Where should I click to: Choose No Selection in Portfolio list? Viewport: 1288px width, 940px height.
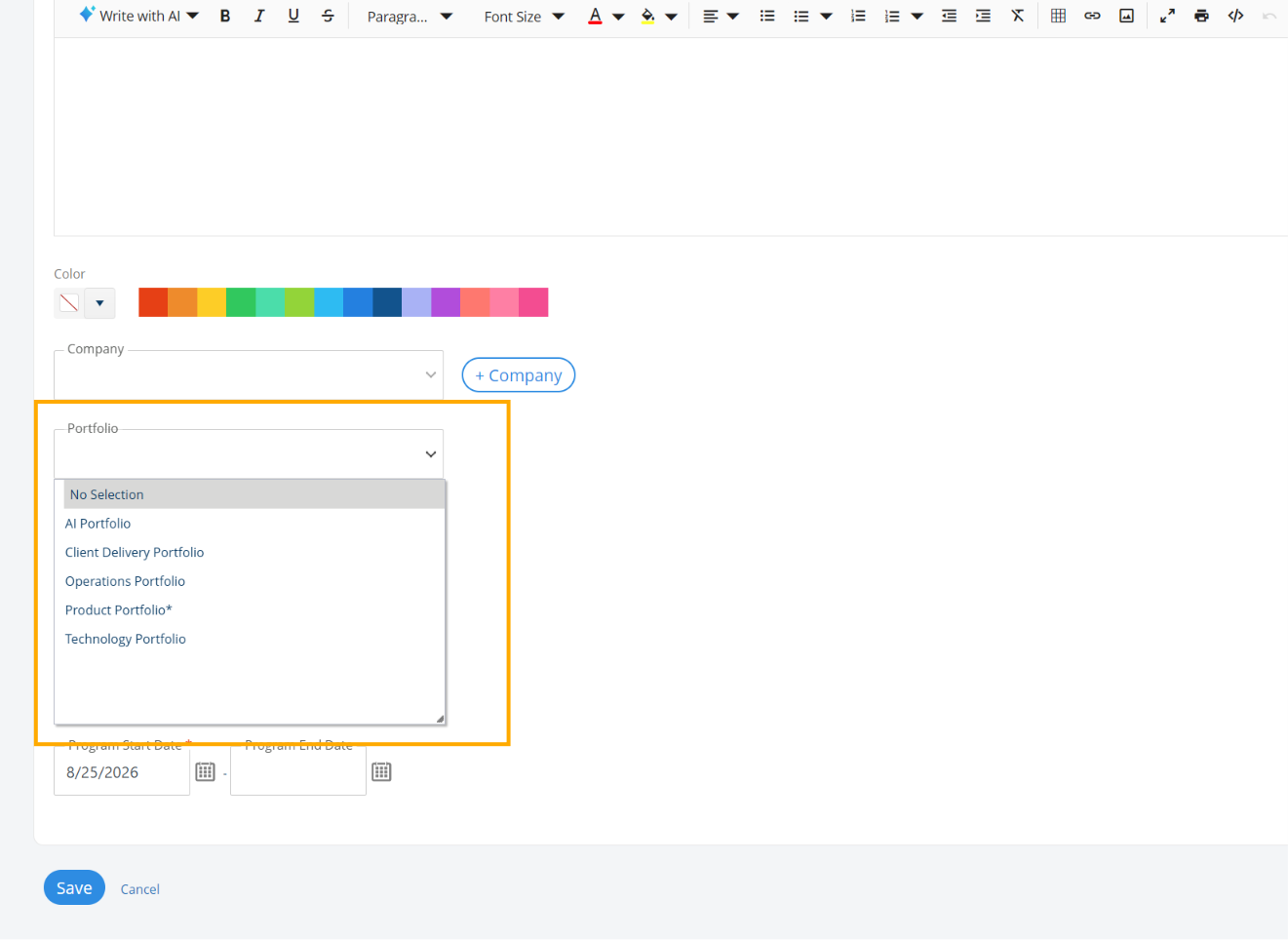pos(254,494)
